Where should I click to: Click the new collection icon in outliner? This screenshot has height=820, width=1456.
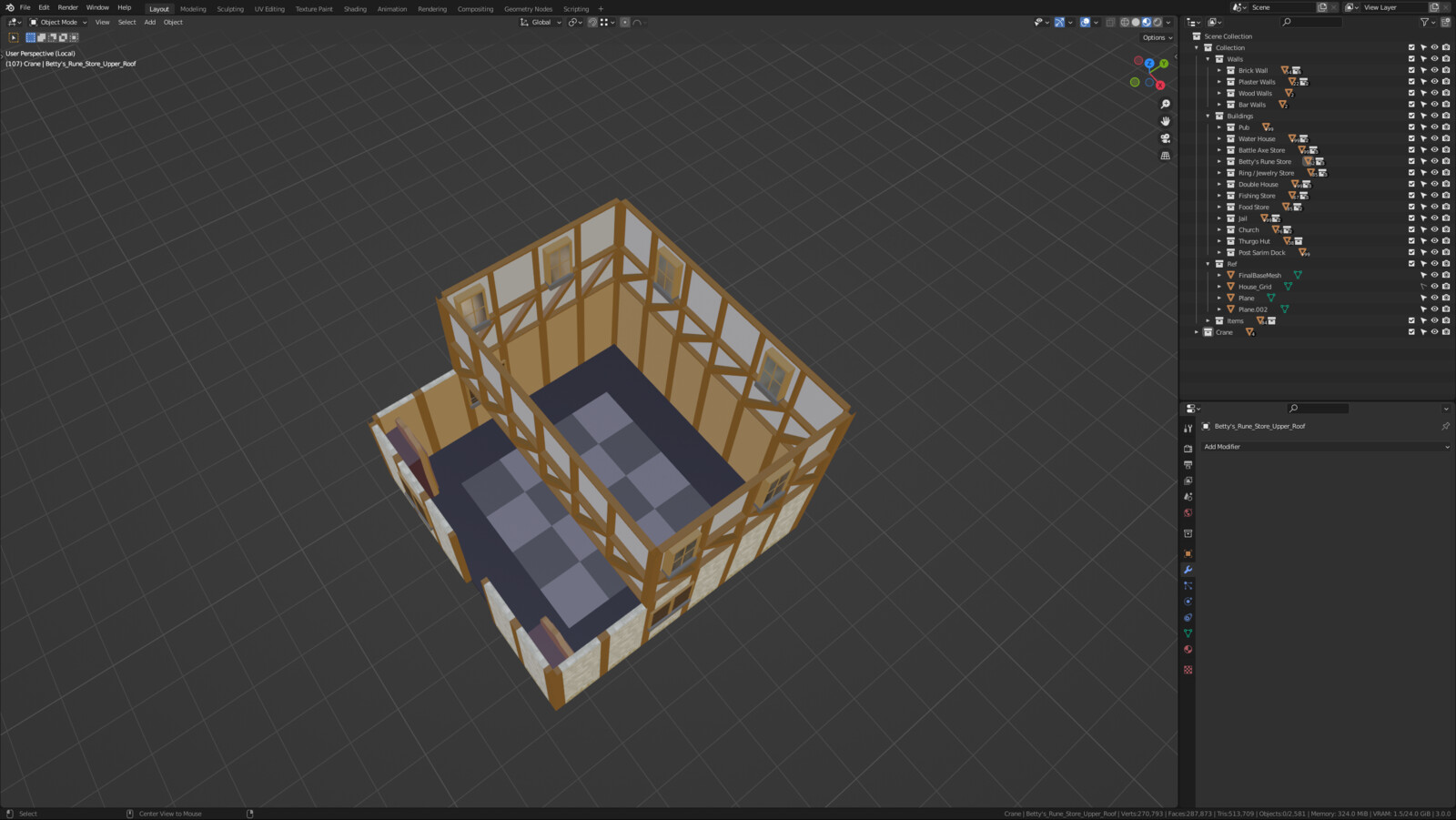point(1445,22)
